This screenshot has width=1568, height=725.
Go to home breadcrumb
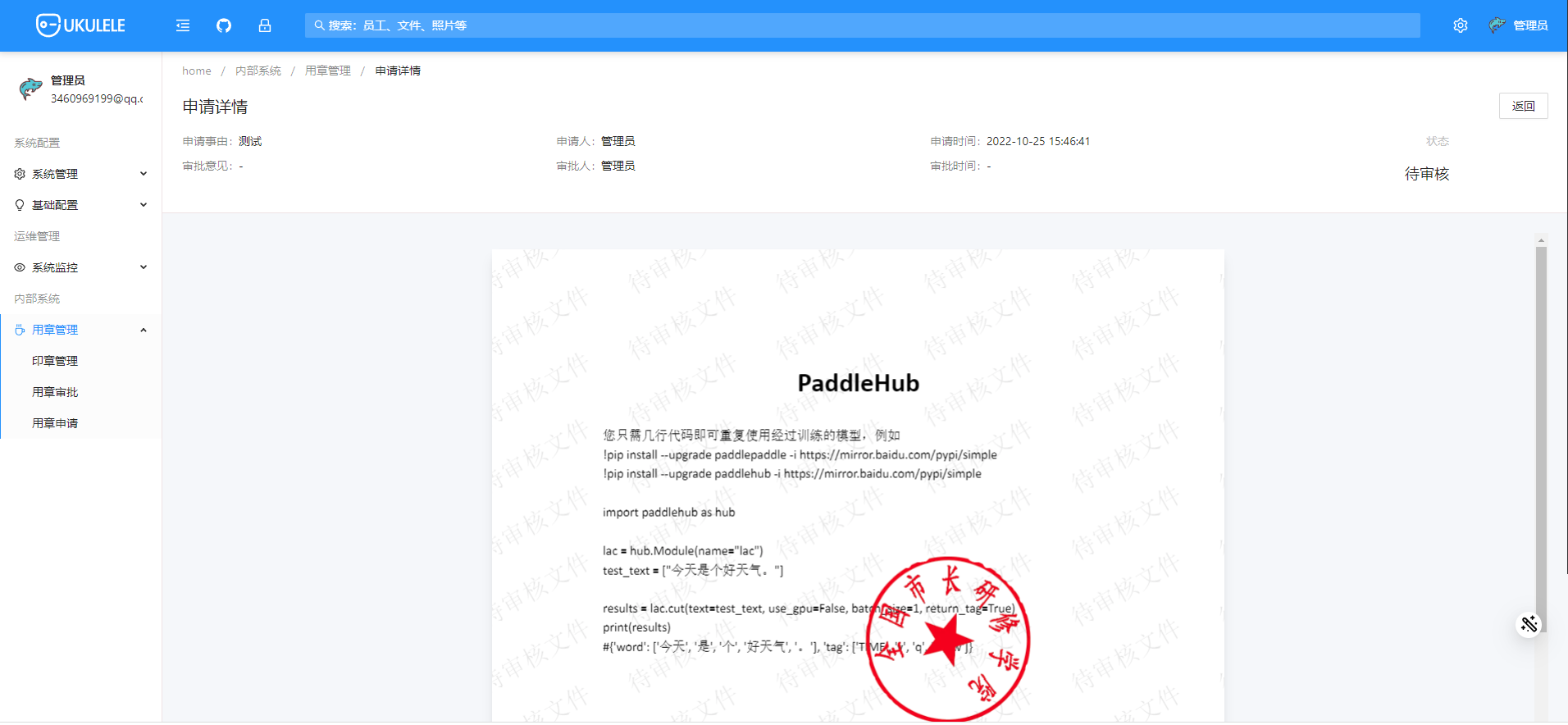197,71
